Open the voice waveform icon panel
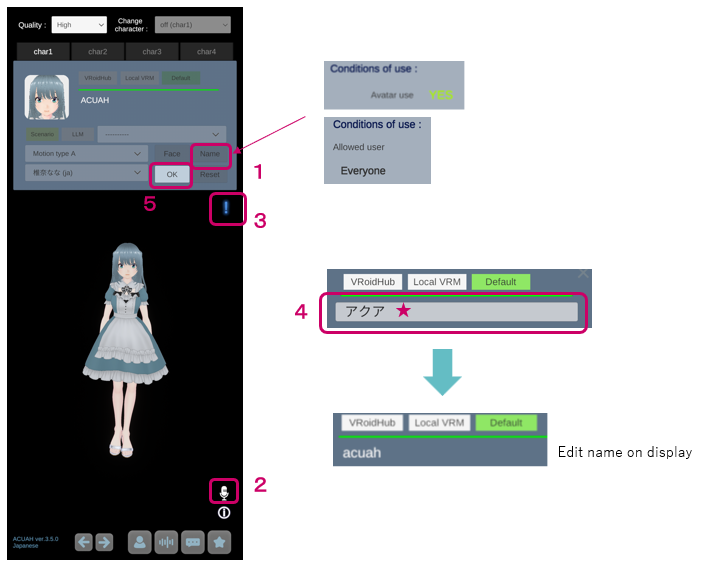This screenshot has width=705, height=565. (x=166, y=542)
